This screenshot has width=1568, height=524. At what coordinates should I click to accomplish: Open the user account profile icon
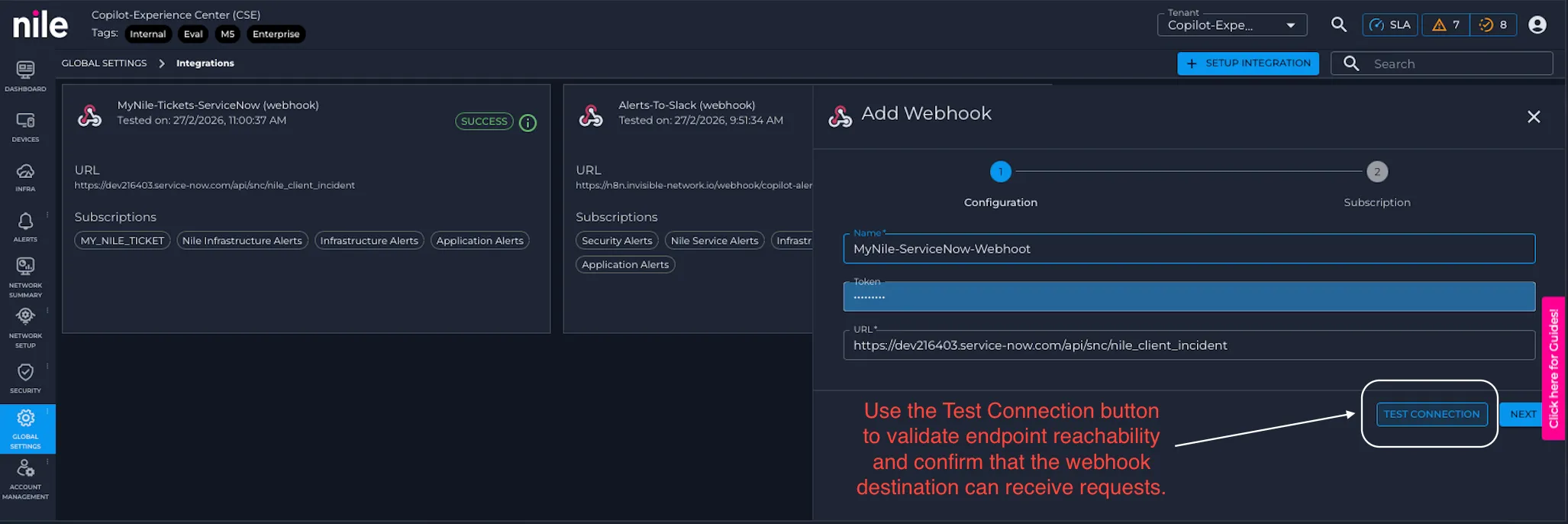(1537, 25)
